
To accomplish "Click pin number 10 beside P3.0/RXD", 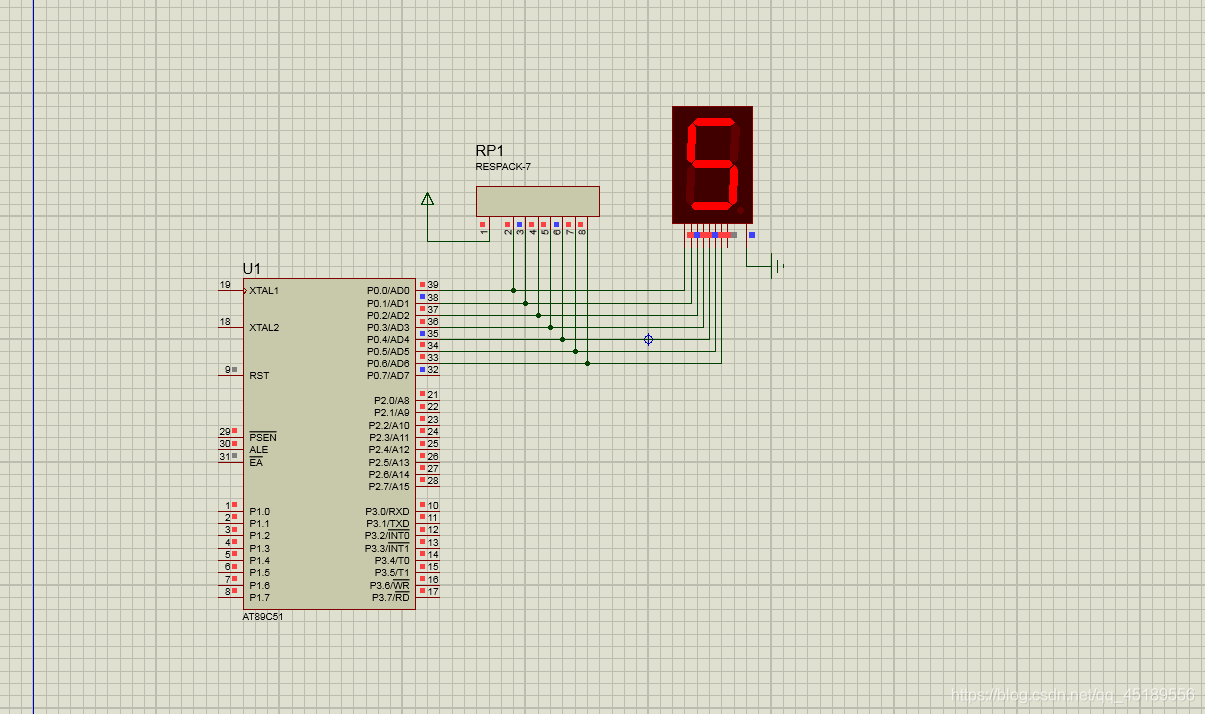I will pos(433,506).
